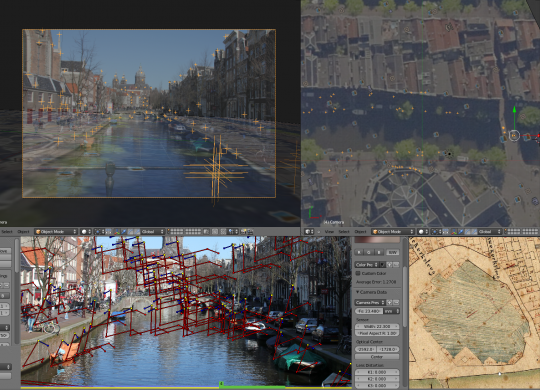Toggle the red channel R button
Screen dimensions: 540x390
359,252
